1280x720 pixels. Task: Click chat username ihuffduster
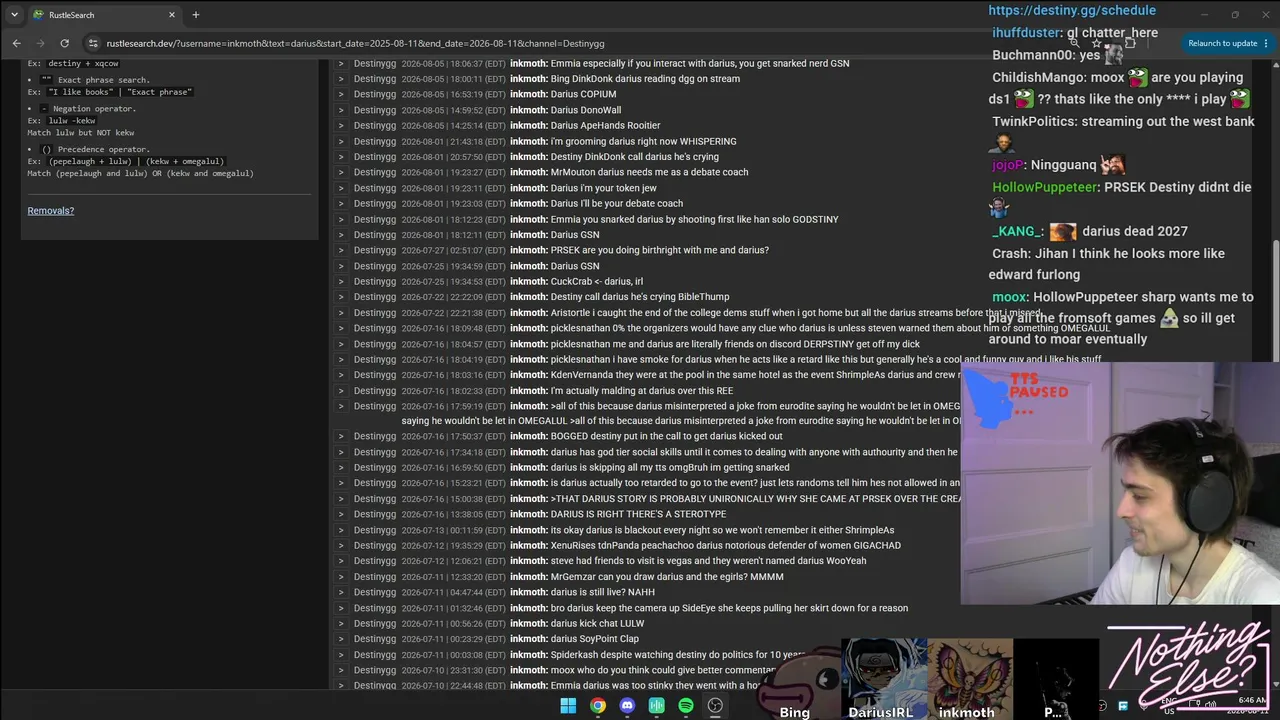(x=1025, y=33)
